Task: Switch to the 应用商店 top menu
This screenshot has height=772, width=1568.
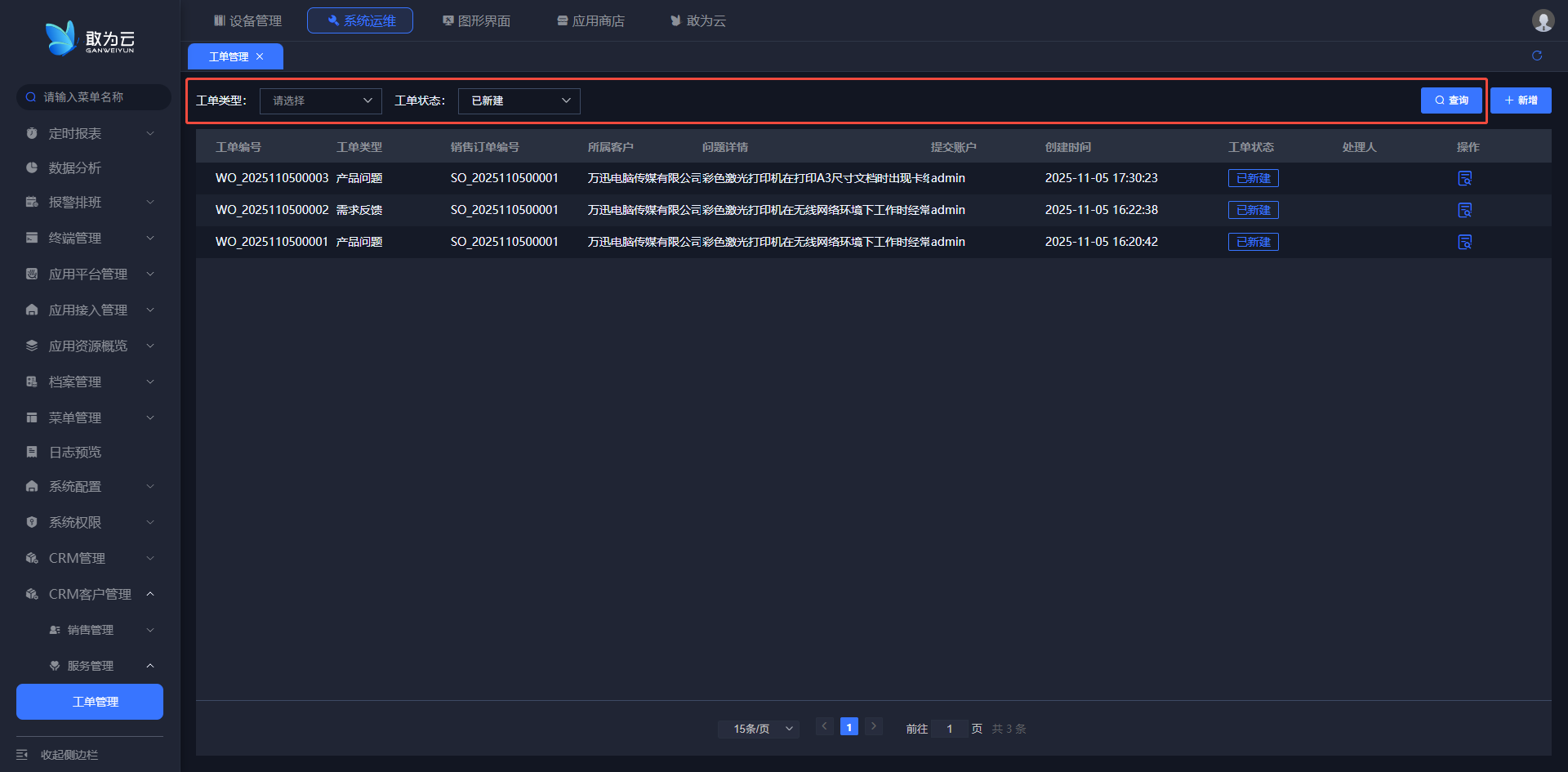Action: click(x=590, y=20)
